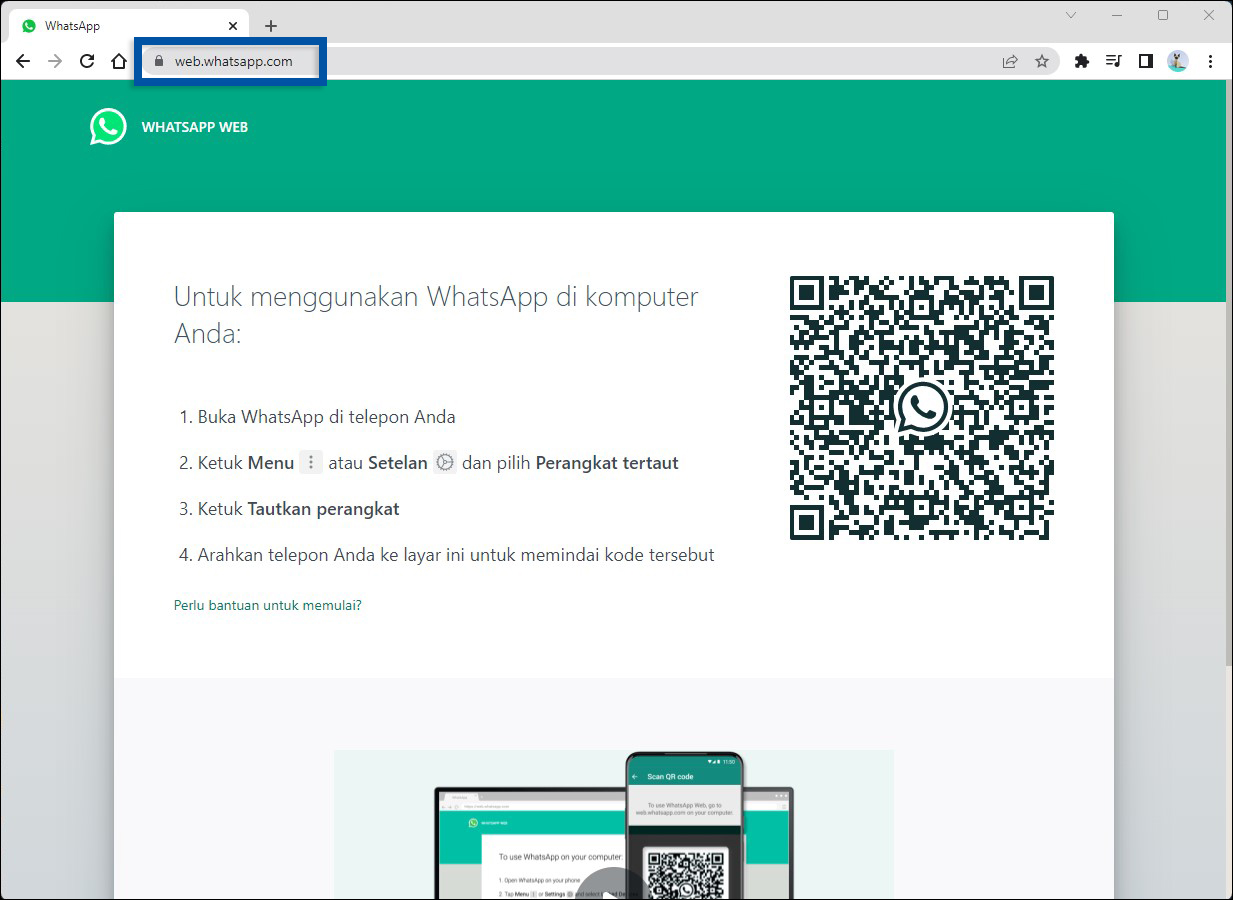Open the Chrome three-dot menu
Viewport: 1233px width, 900px height.
click(x=1211, y=61)
